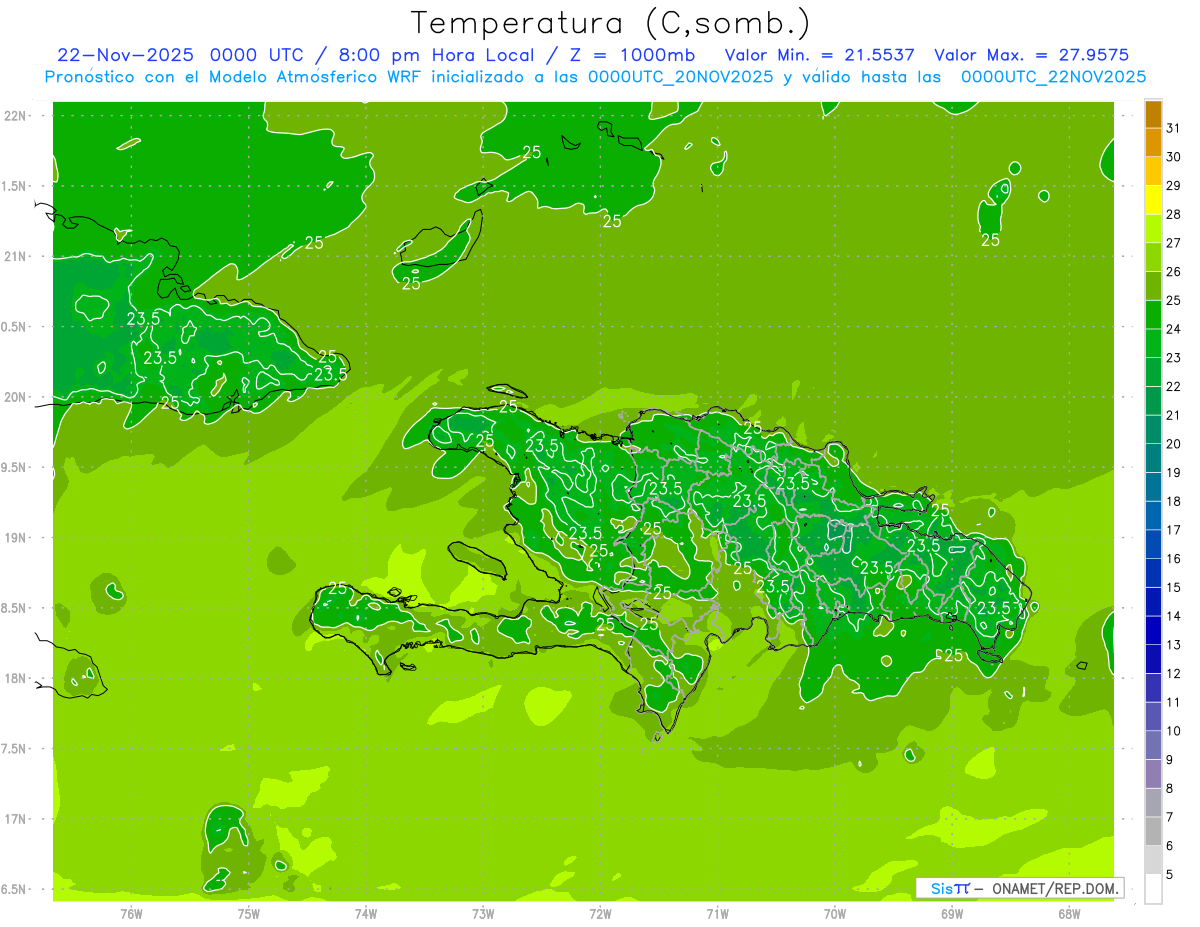
Task: Click the teal legend swatch between 19 and 20
Action: coord(1153,458)
